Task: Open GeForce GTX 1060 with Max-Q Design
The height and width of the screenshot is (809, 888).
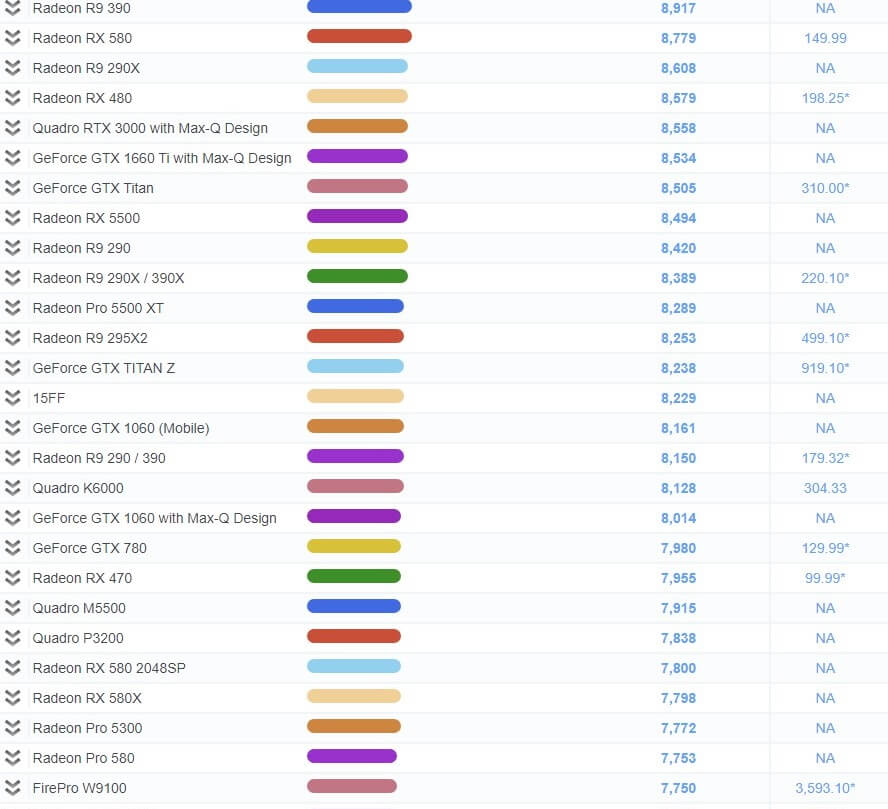Action: pos(155,518)
